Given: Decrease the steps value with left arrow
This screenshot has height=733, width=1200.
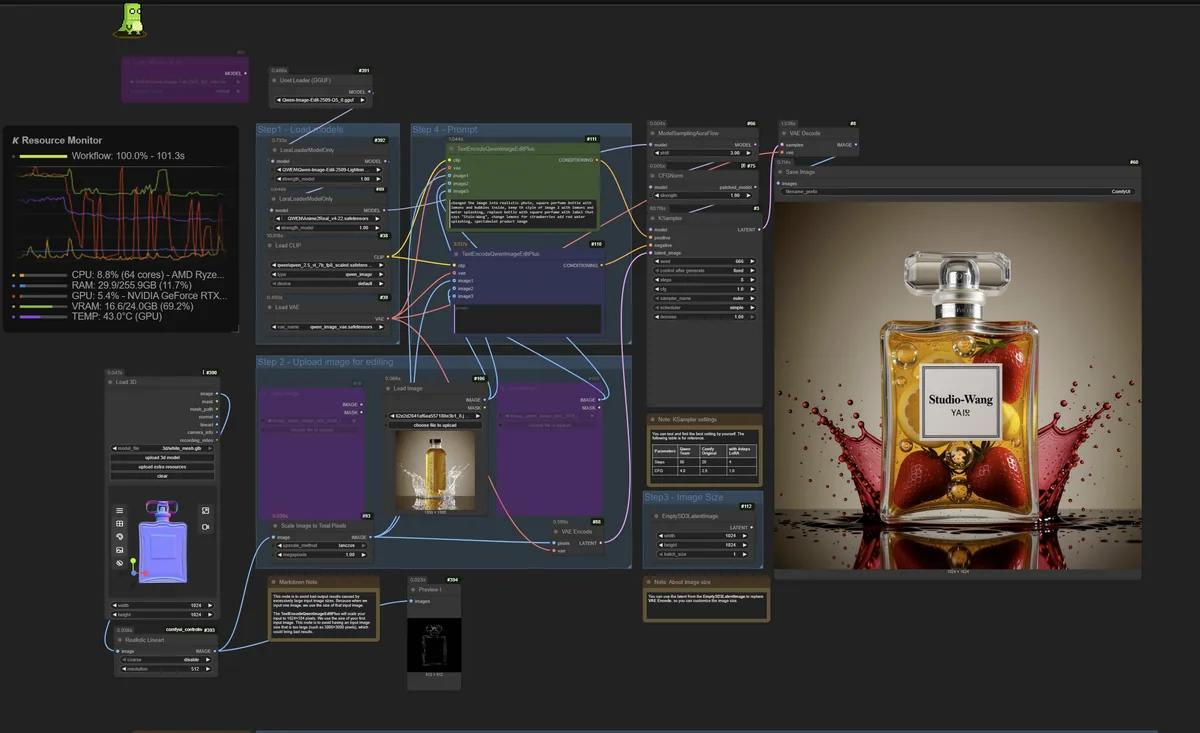Looking at the screenshot, I should point(656,279).
